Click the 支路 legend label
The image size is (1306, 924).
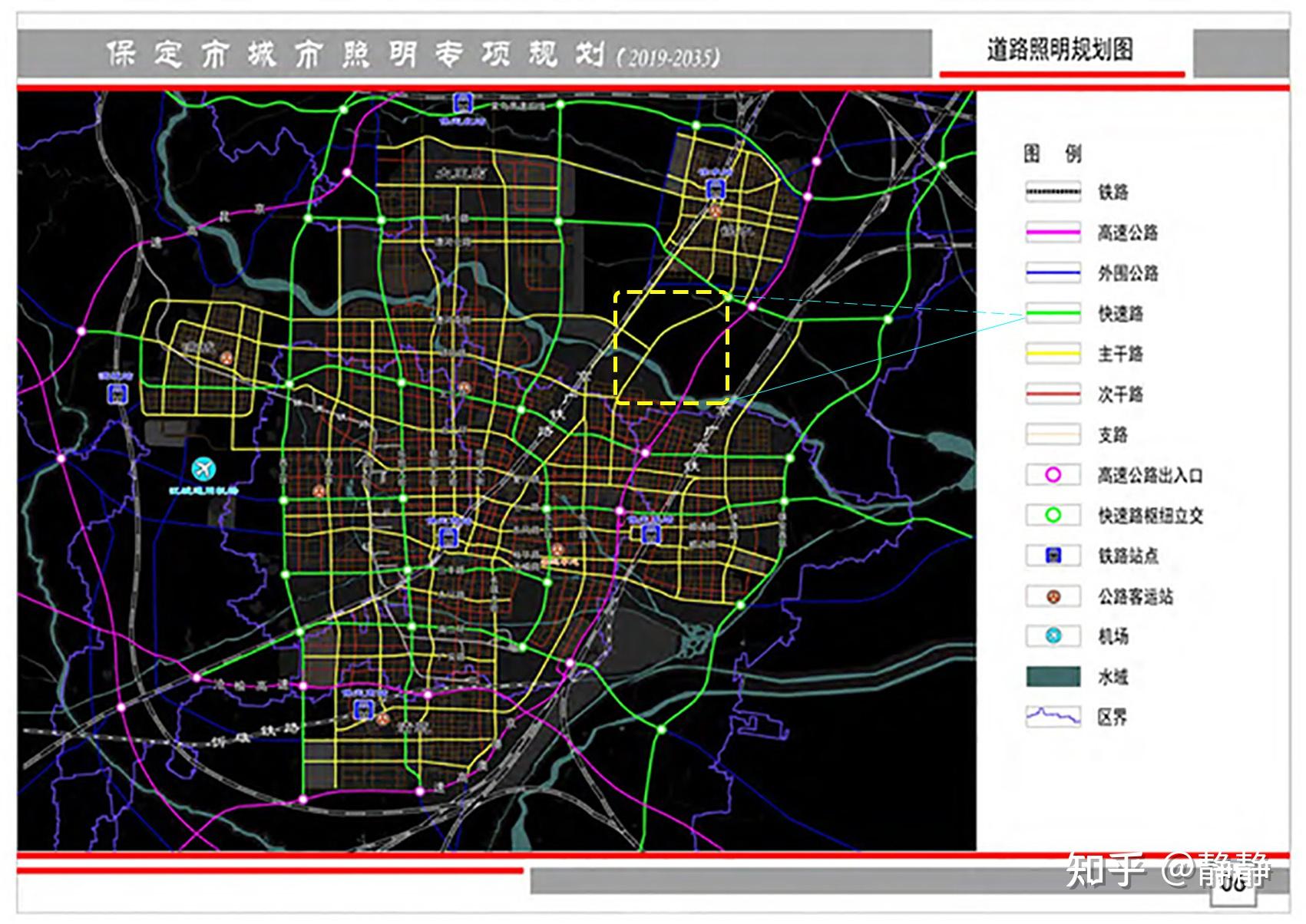pyautogui.click(x=1113, y=435)
